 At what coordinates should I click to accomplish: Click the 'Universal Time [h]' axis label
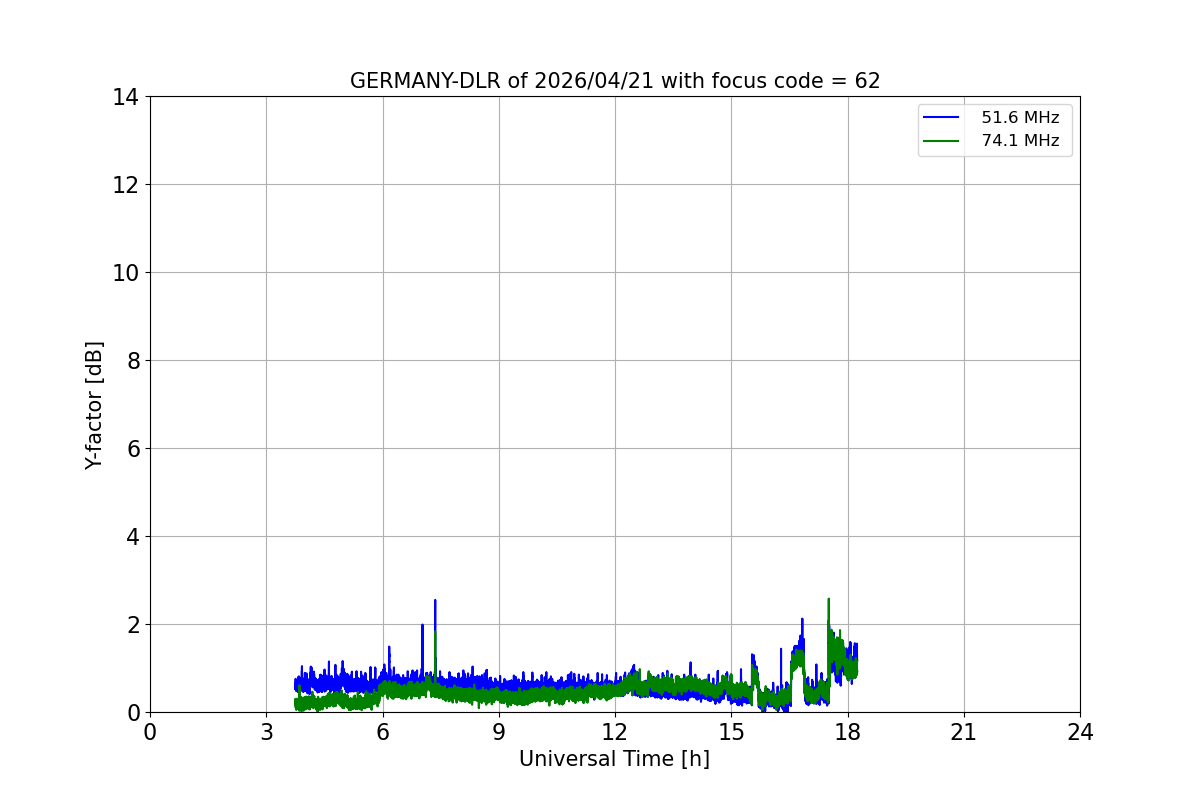click(x=614, y=759)
